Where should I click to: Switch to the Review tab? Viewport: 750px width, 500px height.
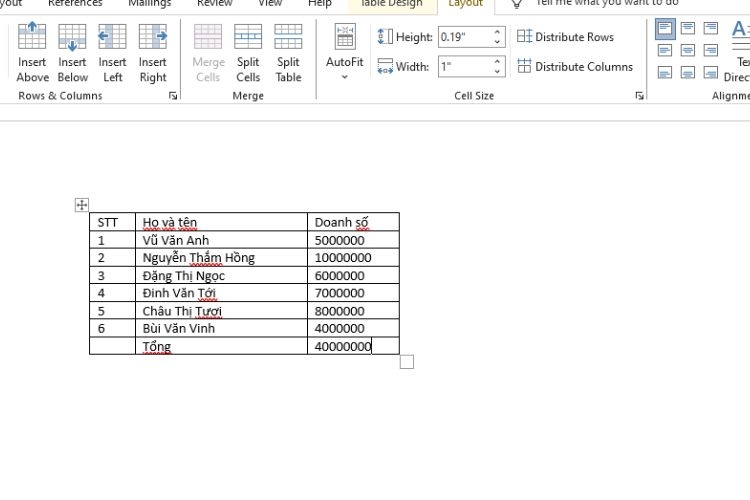coord(215,3)
